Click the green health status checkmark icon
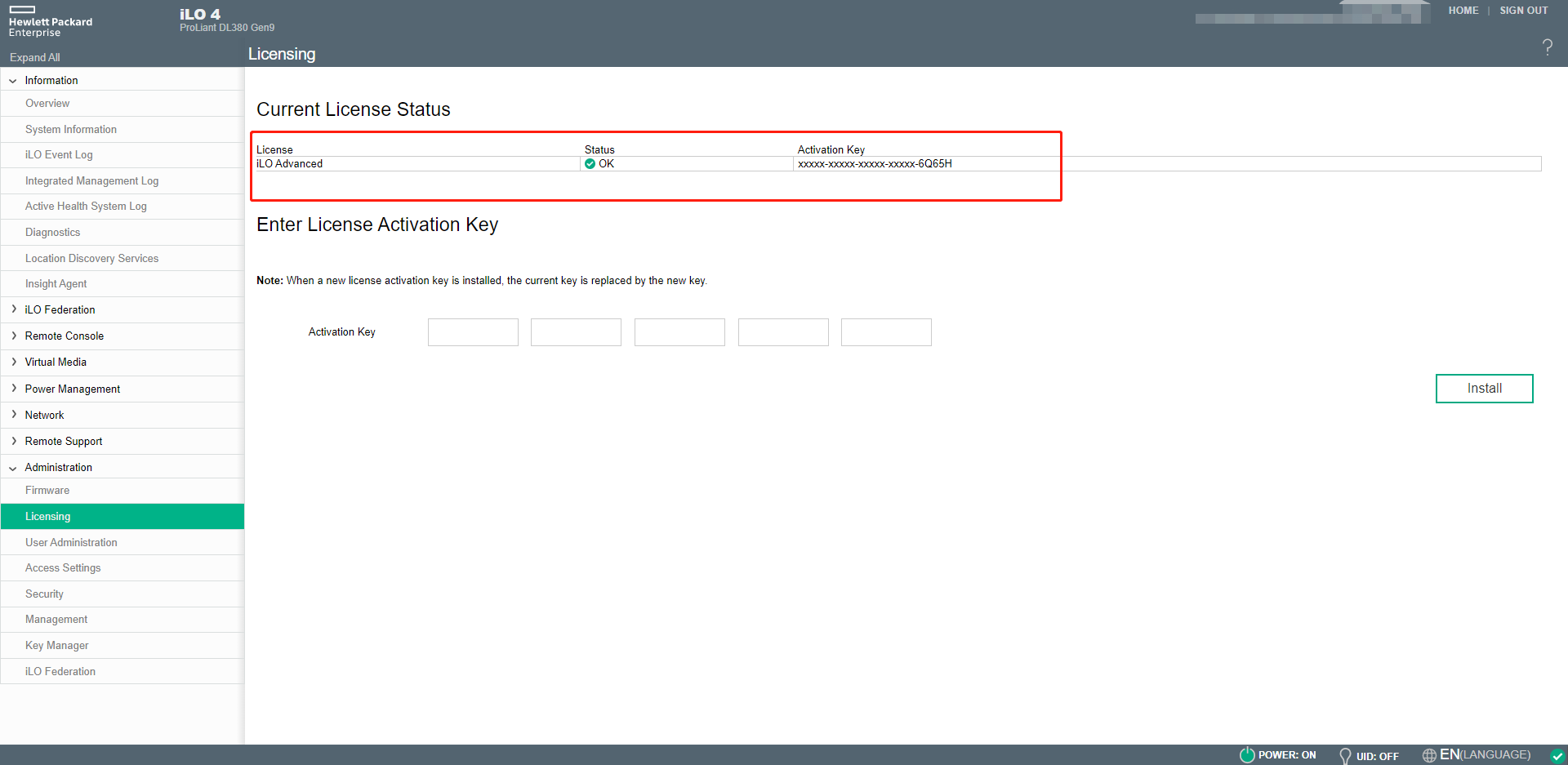Viewport: 1568px width, 765px height. (x=1557, y=756)
